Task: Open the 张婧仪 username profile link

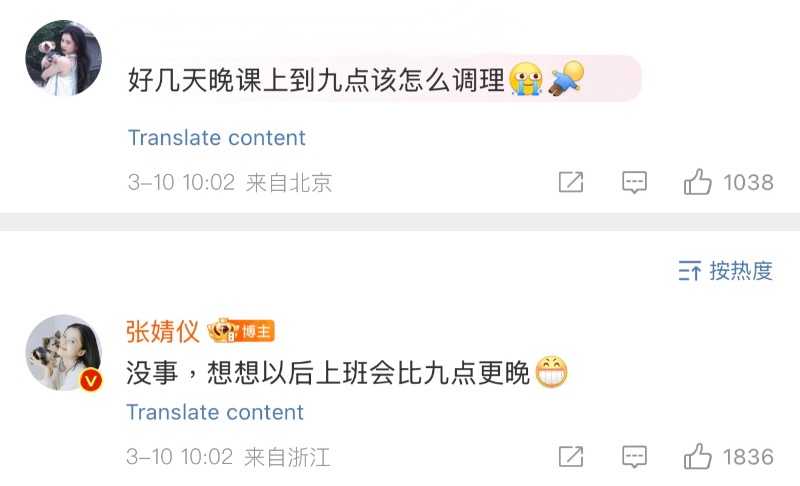Action: 162,331
